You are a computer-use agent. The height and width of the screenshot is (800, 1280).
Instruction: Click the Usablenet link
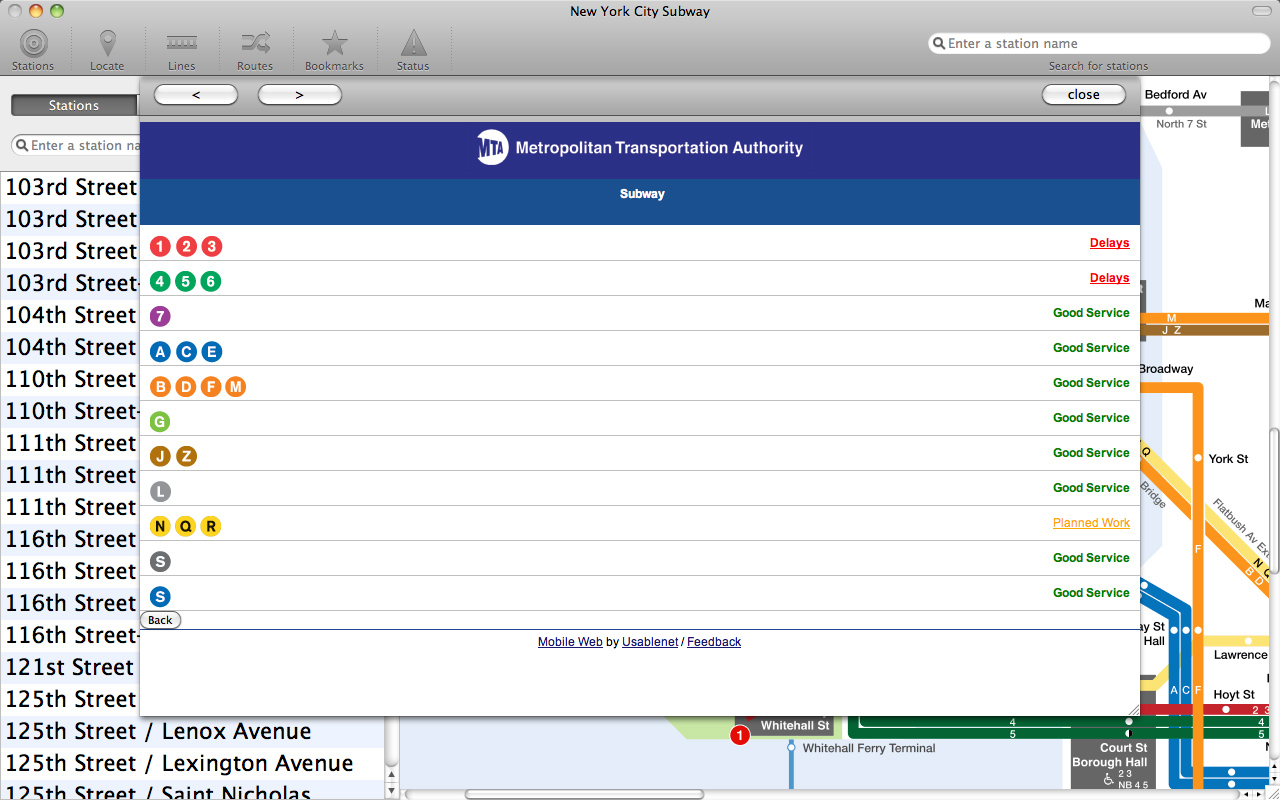click(650, 642)
